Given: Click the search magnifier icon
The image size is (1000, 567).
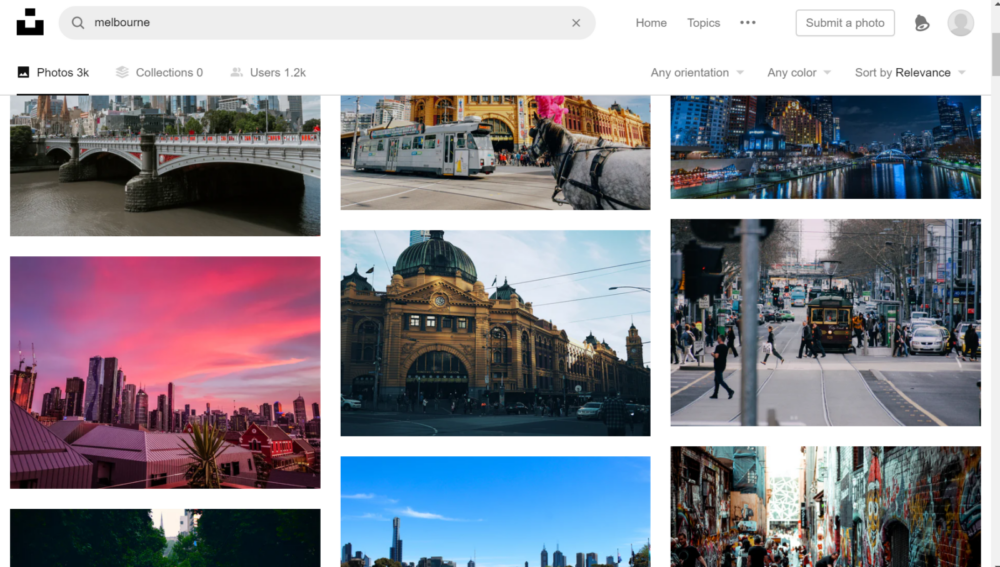Looking at the screenshot, I should coord(78,23).
